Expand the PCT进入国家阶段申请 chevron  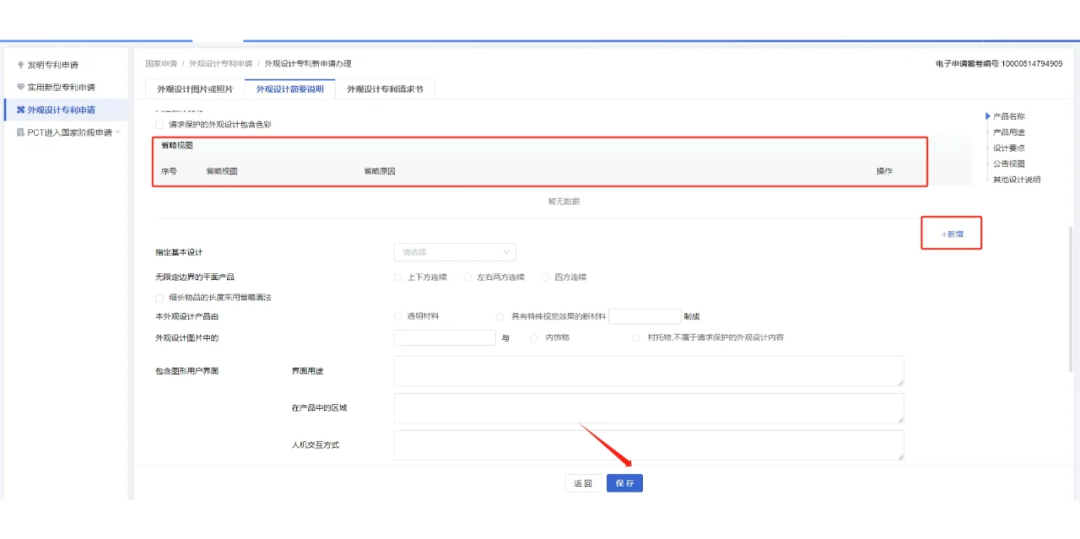118,132
